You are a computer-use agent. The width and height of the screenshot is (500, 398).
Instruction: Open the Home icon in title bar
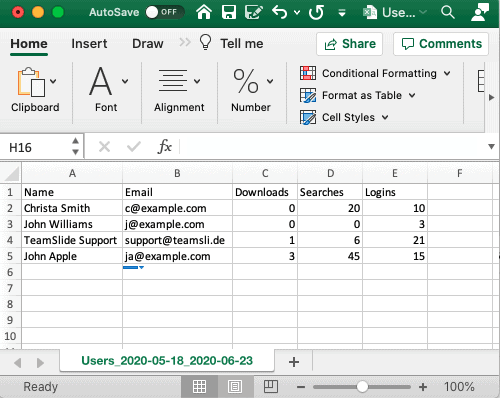coord(204,12)
